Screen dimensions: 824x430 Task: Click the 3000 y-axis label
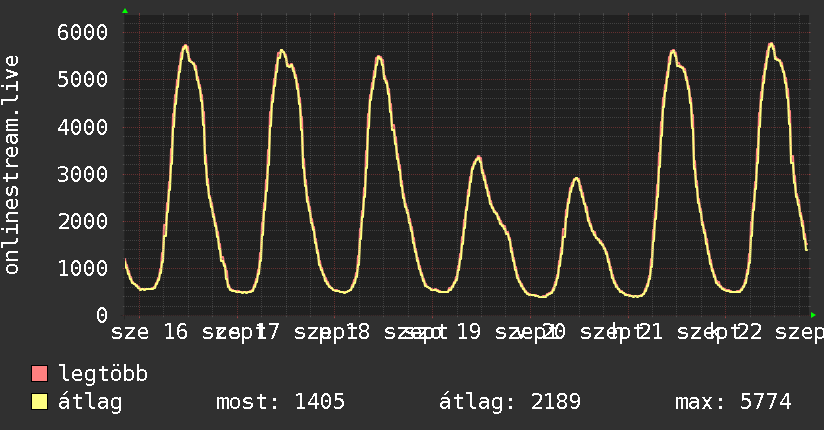coord(83,174)
